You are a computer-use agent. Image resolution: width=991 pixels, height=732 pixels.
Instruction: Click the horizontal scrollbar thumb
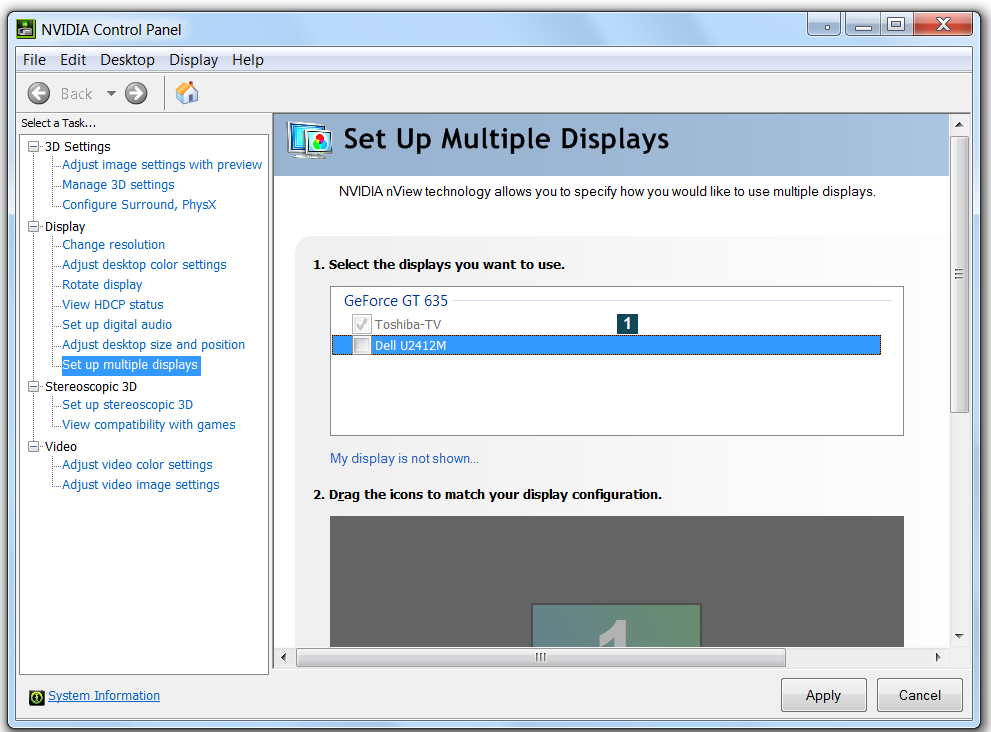[541, 657]
